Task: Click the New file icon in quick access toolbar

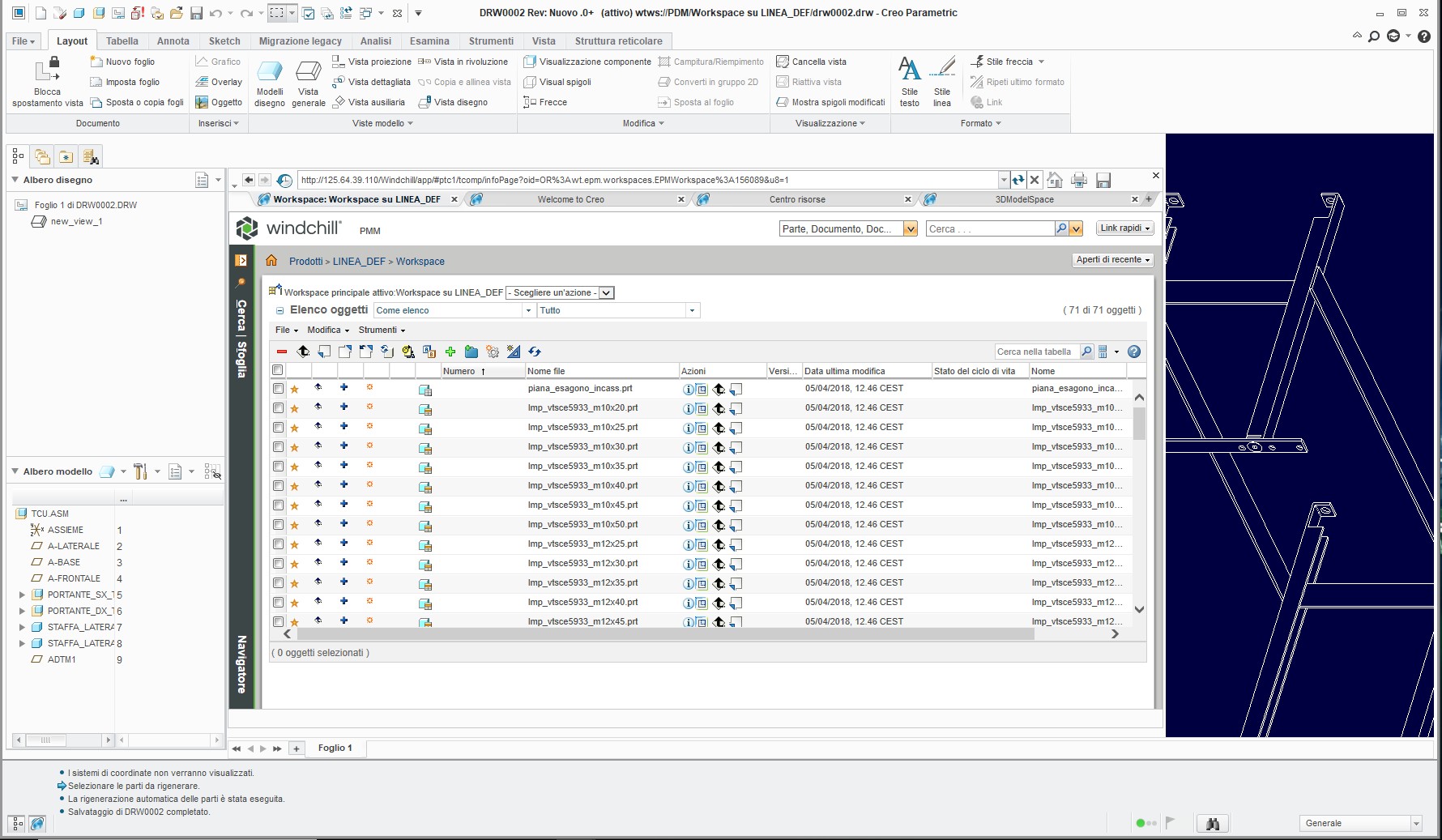Action: point(40,13)
